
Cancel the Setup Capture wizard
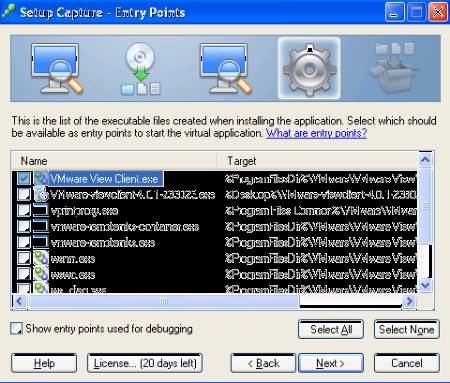(407, 363)
